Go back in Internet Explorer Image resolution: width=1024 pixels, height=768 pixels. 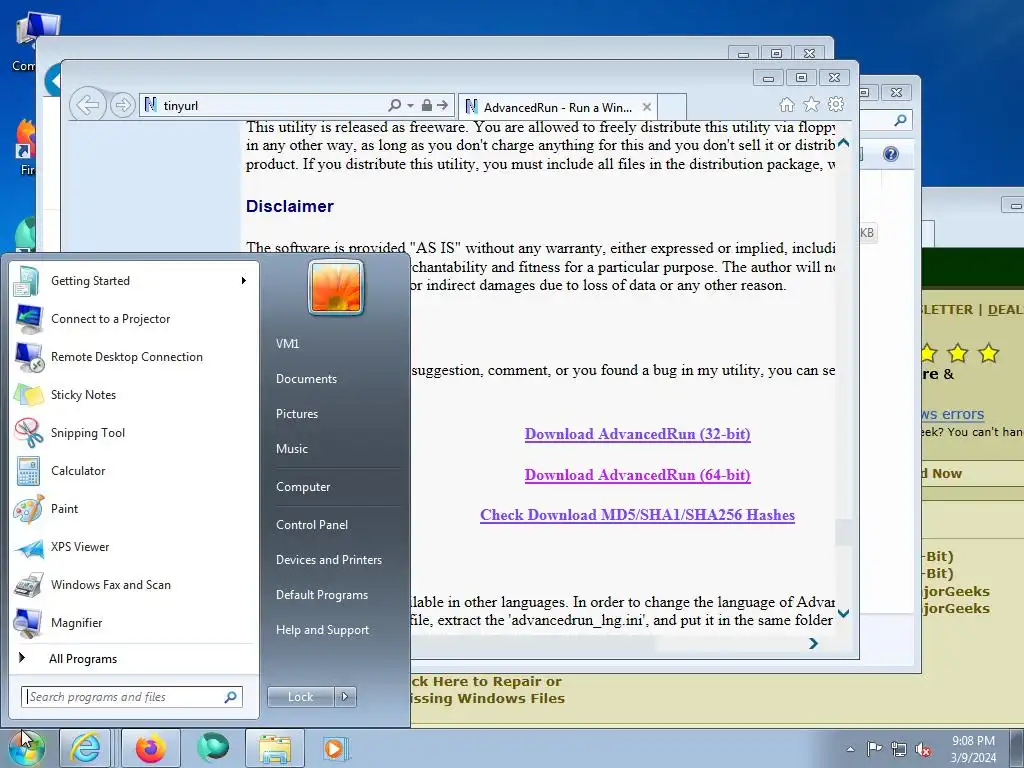coord(88,104)
